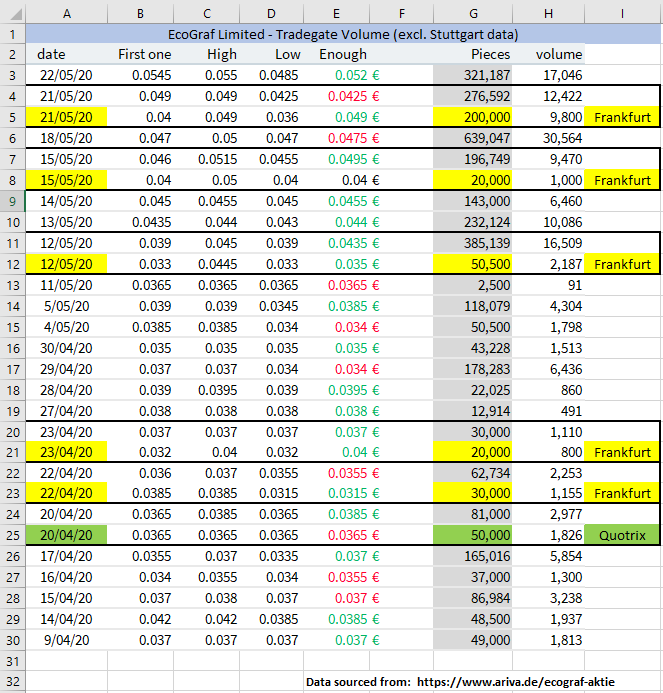Click green date cell 20/04/20

66,535
